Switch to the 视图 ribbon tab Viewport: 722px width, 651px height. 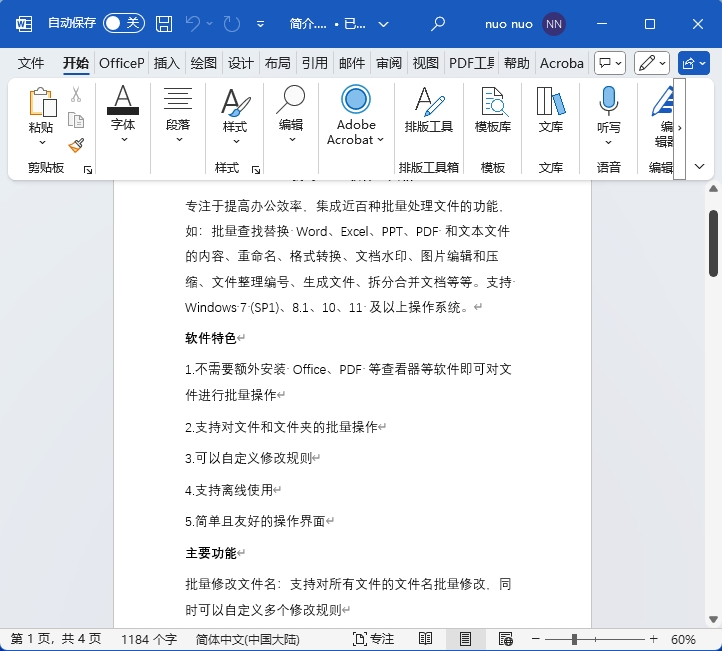tap(425, 63)
